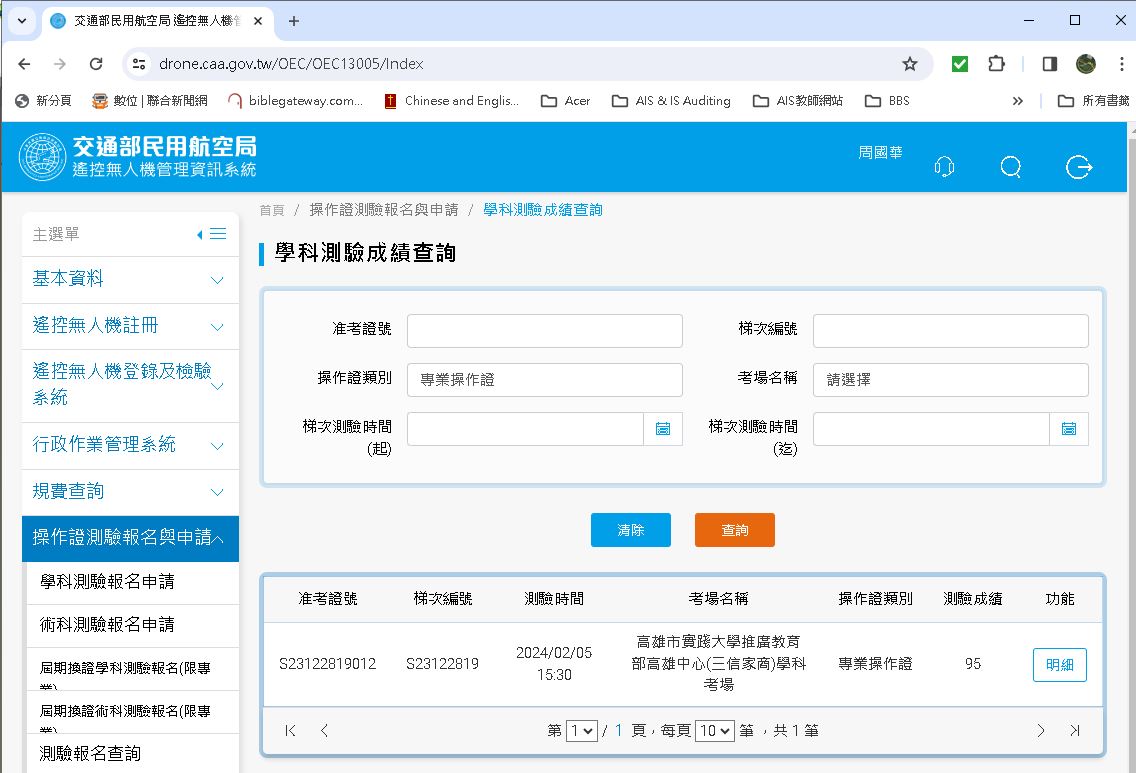Image resolution: width=1136 pixels, height=773 pixels.
Task: Expand the 遙控無人機註冊 menu section
Action: 130,326
